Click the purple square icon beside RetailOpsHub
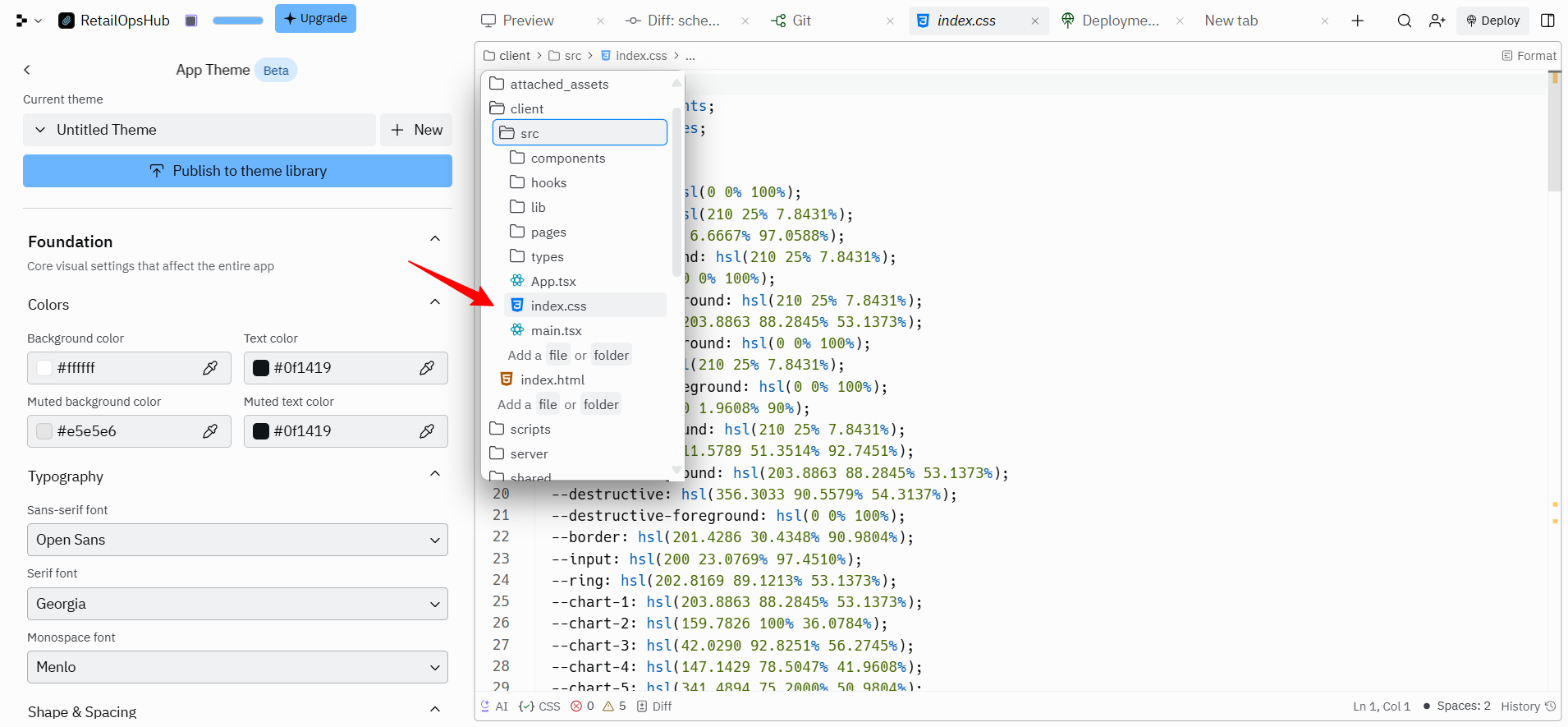1568x727 pixels. [191, 21]
